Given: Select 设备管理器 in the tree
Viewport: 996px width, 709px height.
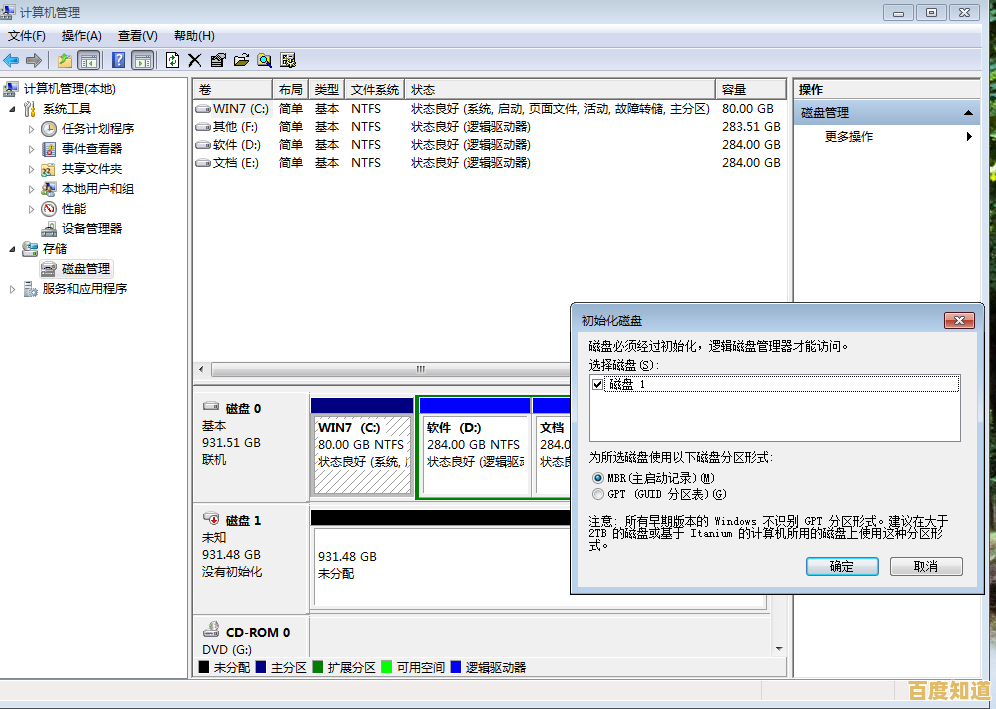Looking at the screenshot, I should 91,228.
